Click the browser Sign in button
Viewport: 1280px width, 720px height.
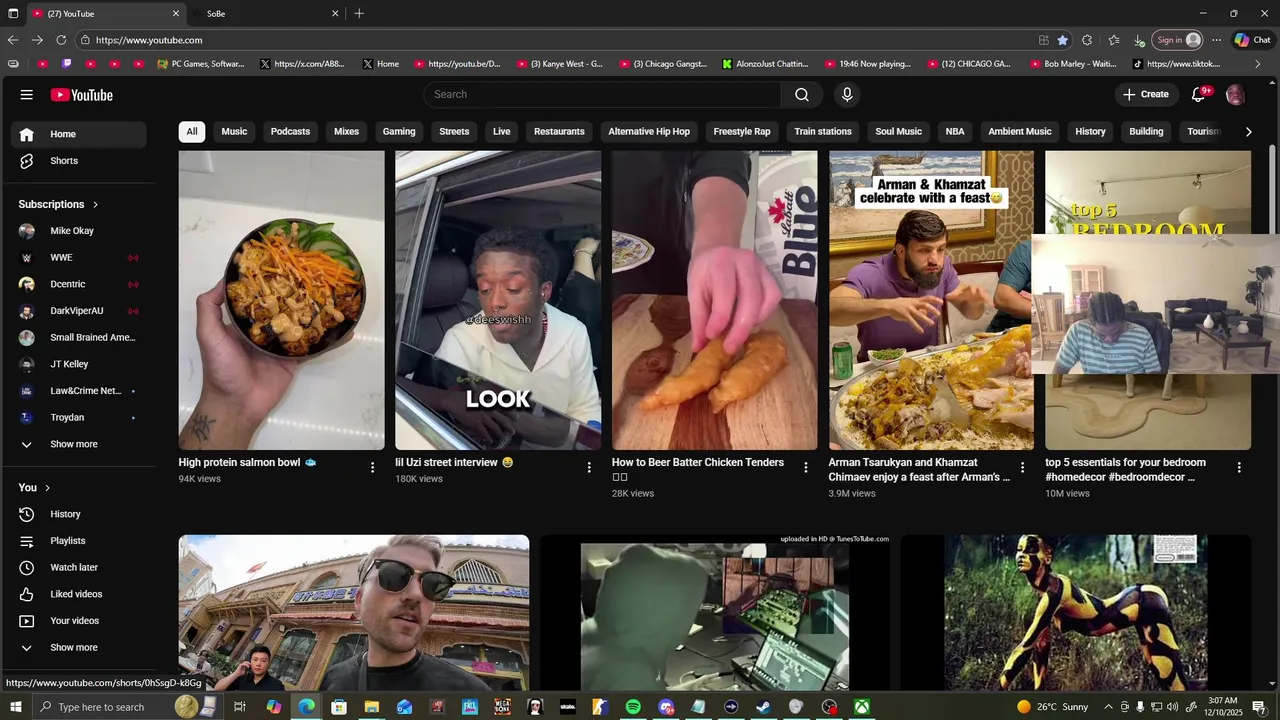1178,40
